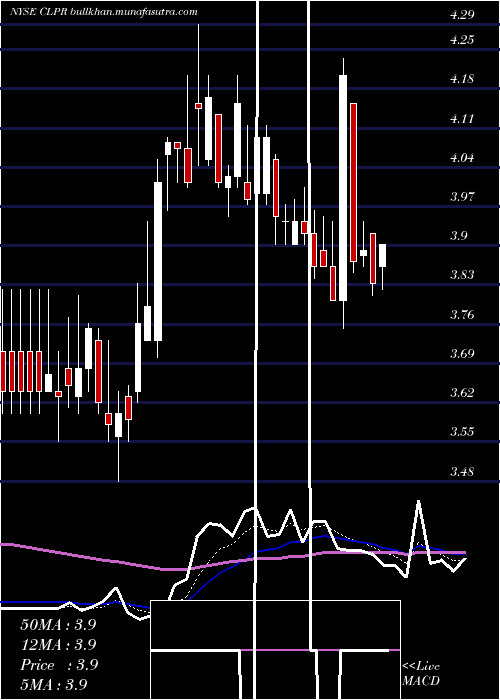The width and height of the screenshot is (500, 700).
Task: Click the 3.62 price axis label
Action: pyautogui.click(x=462, y=393)
